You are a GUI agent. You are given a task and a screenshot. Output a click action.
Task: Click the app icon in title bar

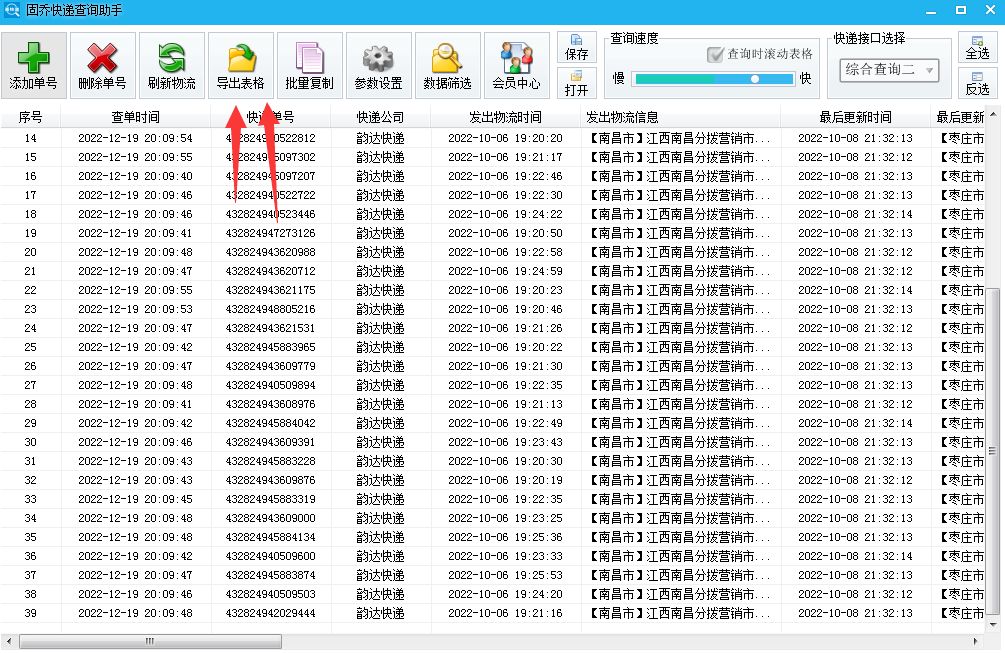[11, 9]
